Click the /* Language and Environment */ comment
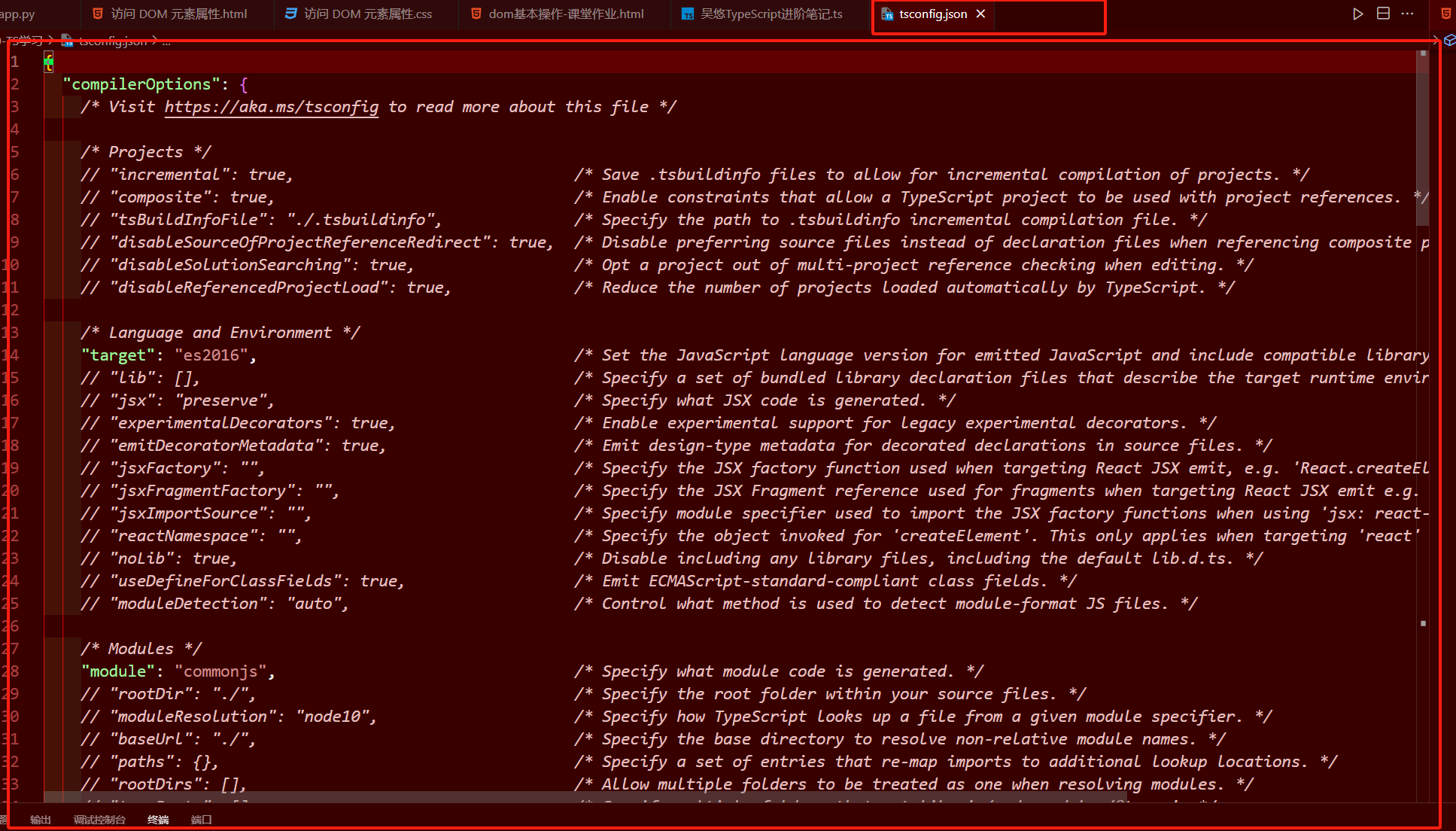 [220, 333]
